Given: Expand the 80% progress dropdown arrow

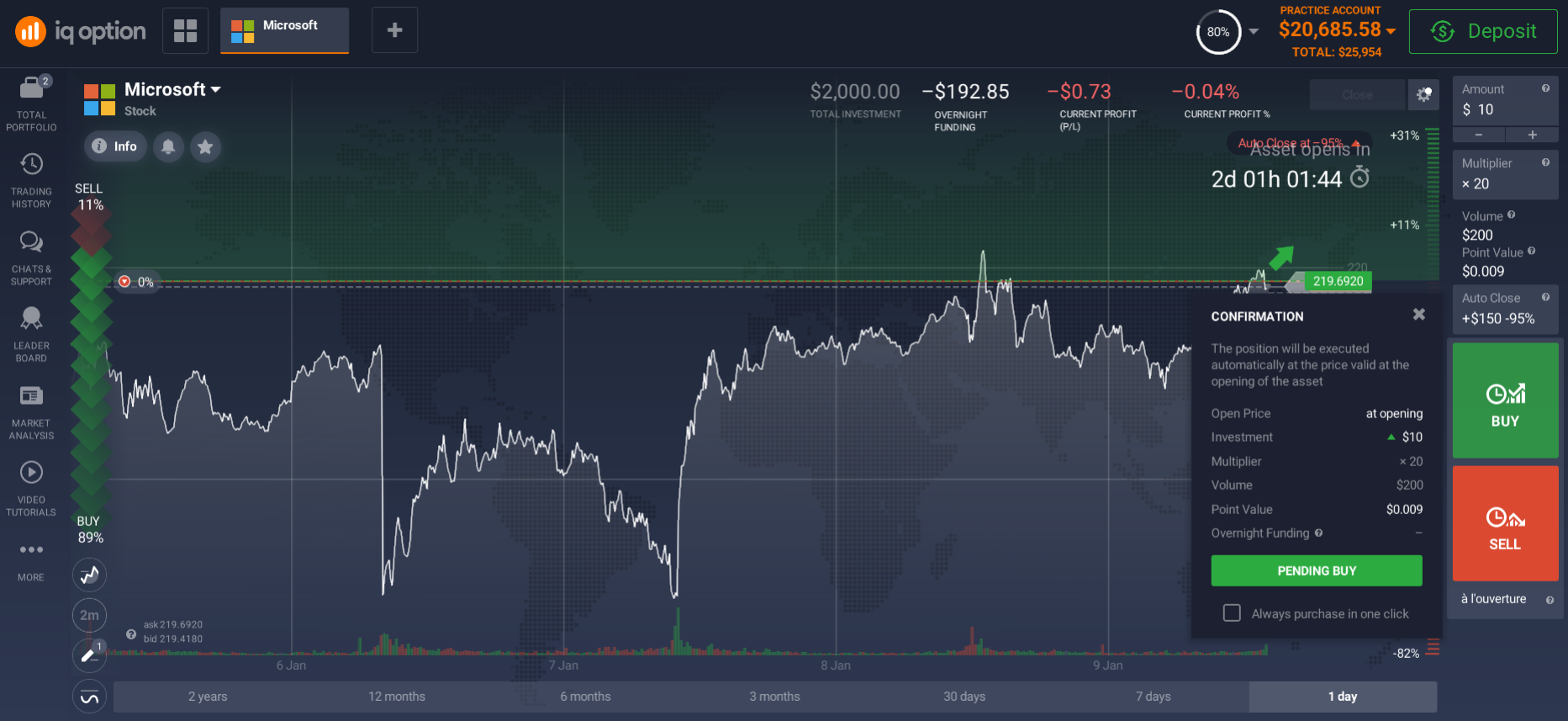Looking at the screenshot, I should click(1254, 31).
